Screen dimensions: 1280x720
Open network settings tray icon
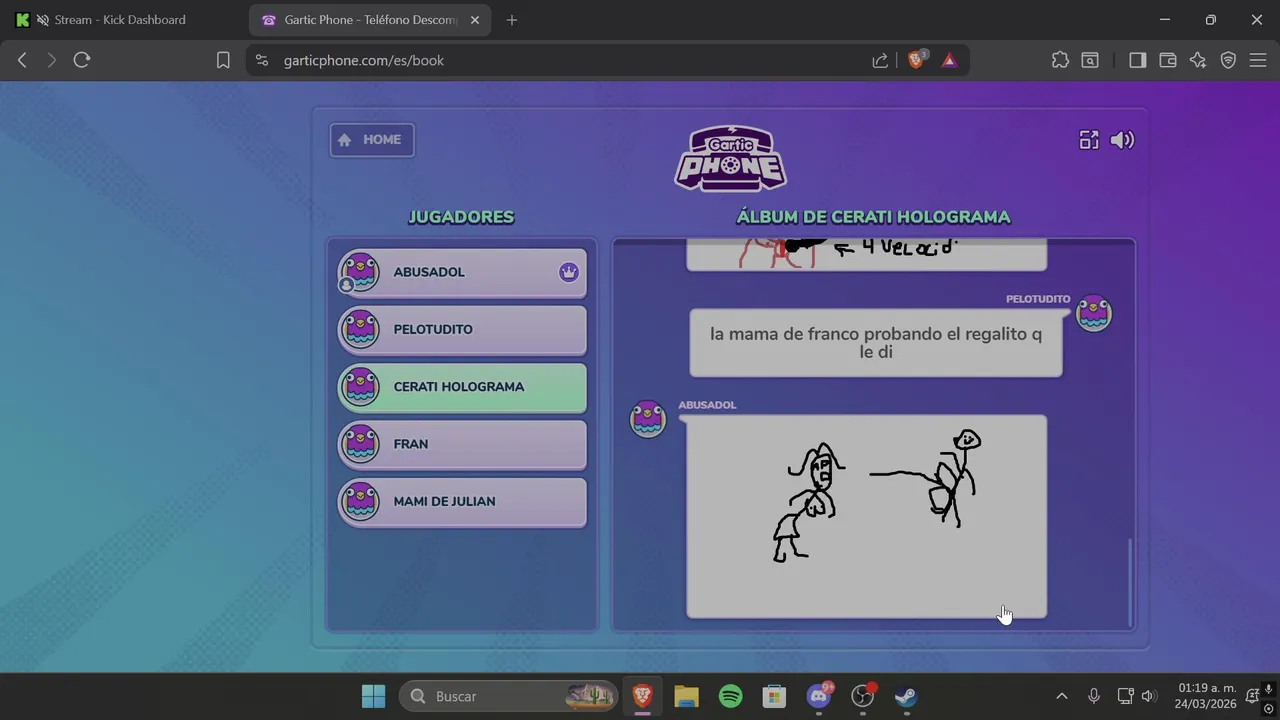1125,696
